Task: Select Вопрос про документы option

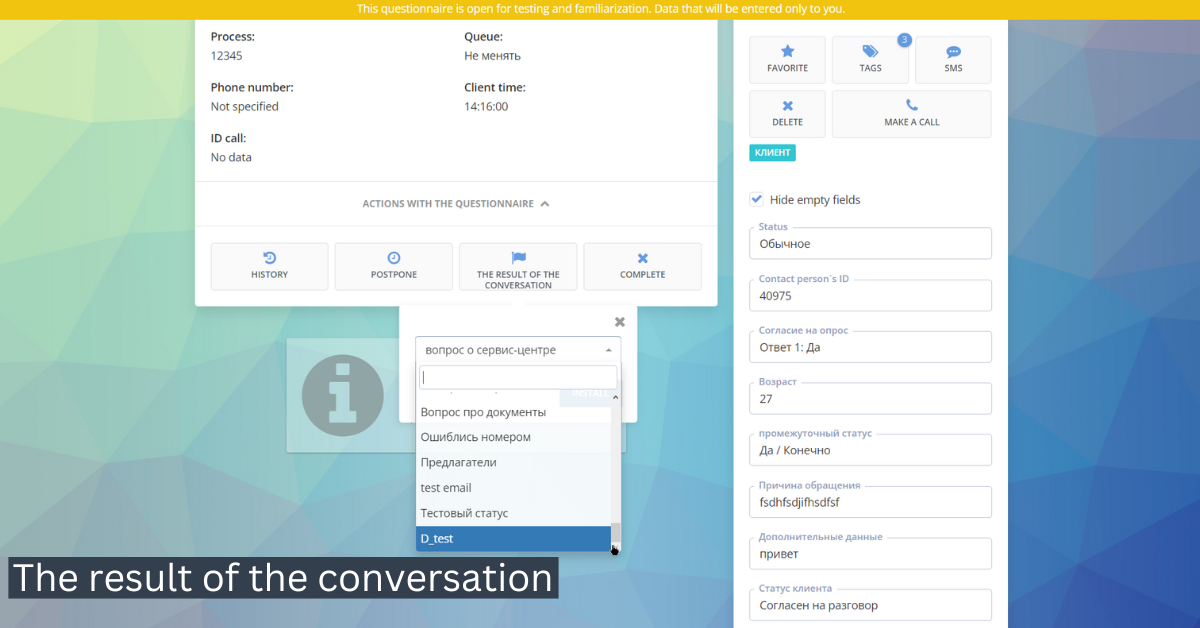Action: (x=513, y=412)
